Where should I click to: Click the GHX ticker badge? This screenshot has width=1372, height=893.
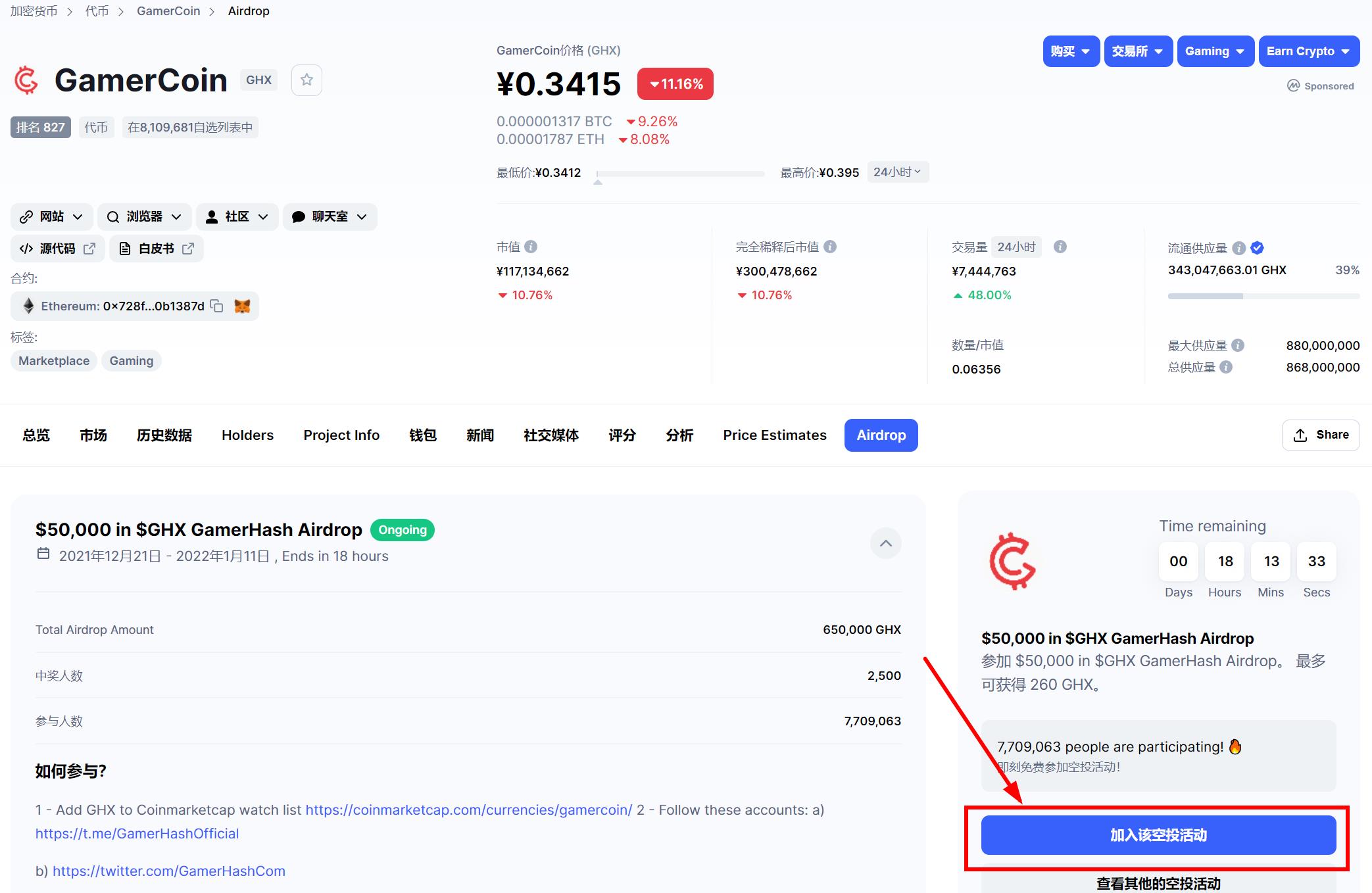tap(258, 80)
